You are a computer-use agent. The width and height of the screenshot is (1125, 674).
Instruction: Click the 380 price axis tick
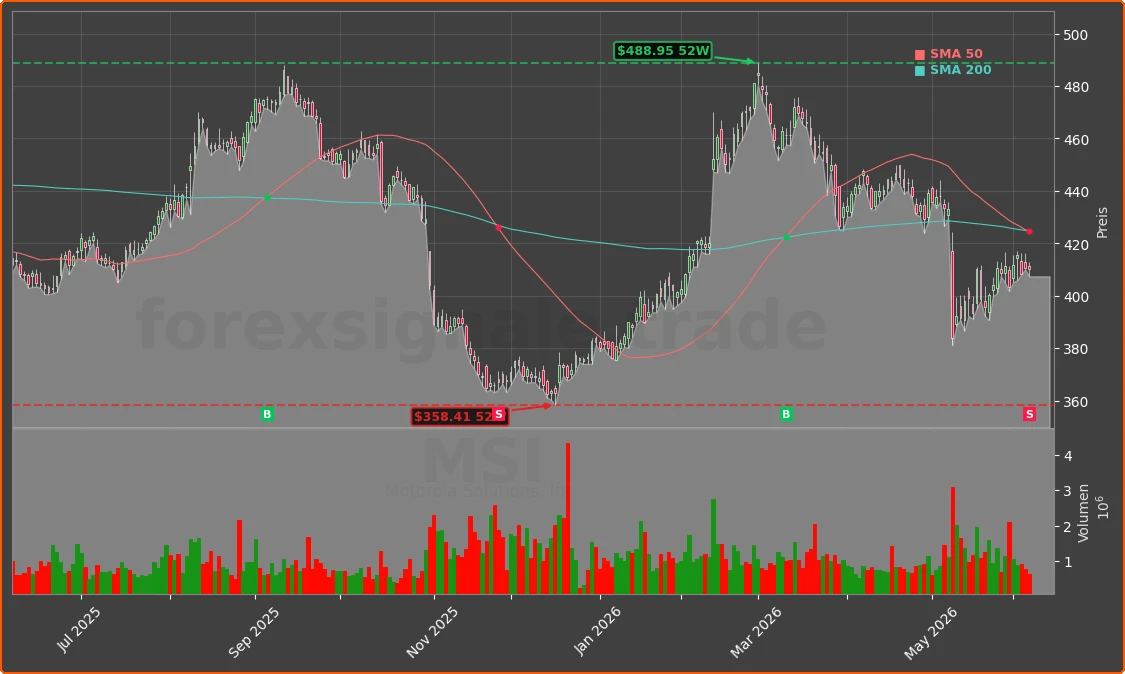click(1075, 350)
